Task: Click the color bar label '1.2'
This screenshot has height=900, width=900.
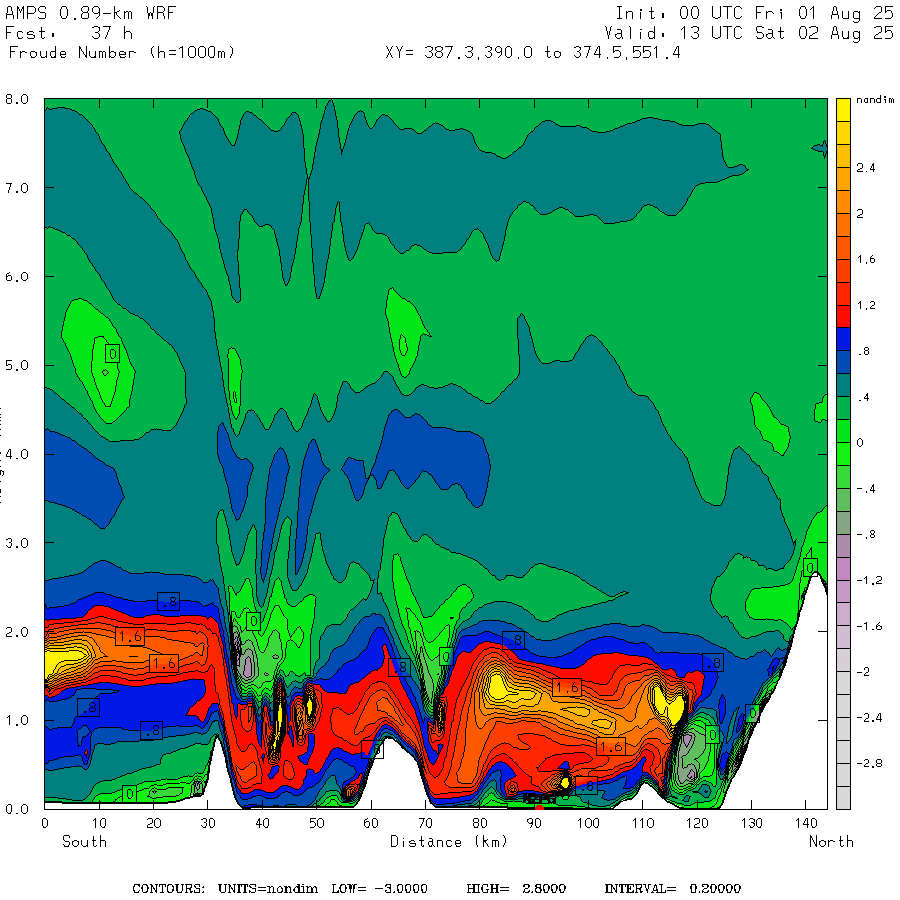Action: coord(866,305)
